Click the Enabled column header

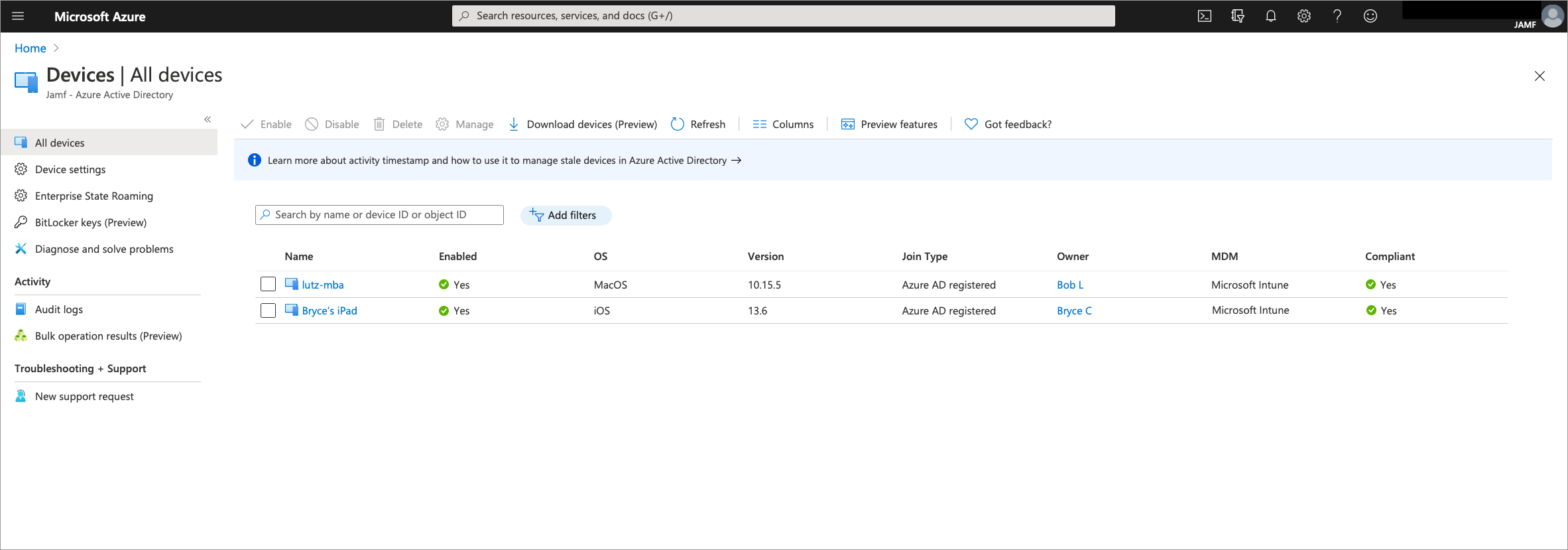457,256
